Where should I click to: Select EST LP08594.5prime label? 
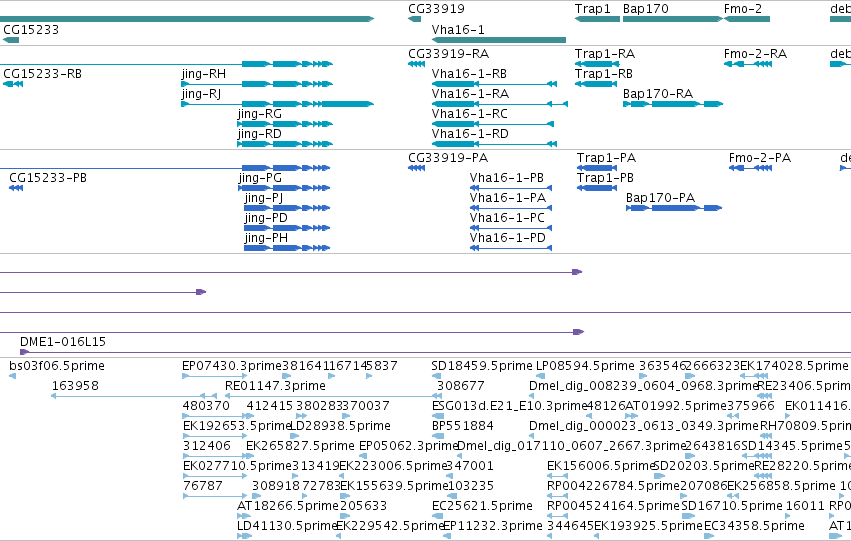click(585, 366)
